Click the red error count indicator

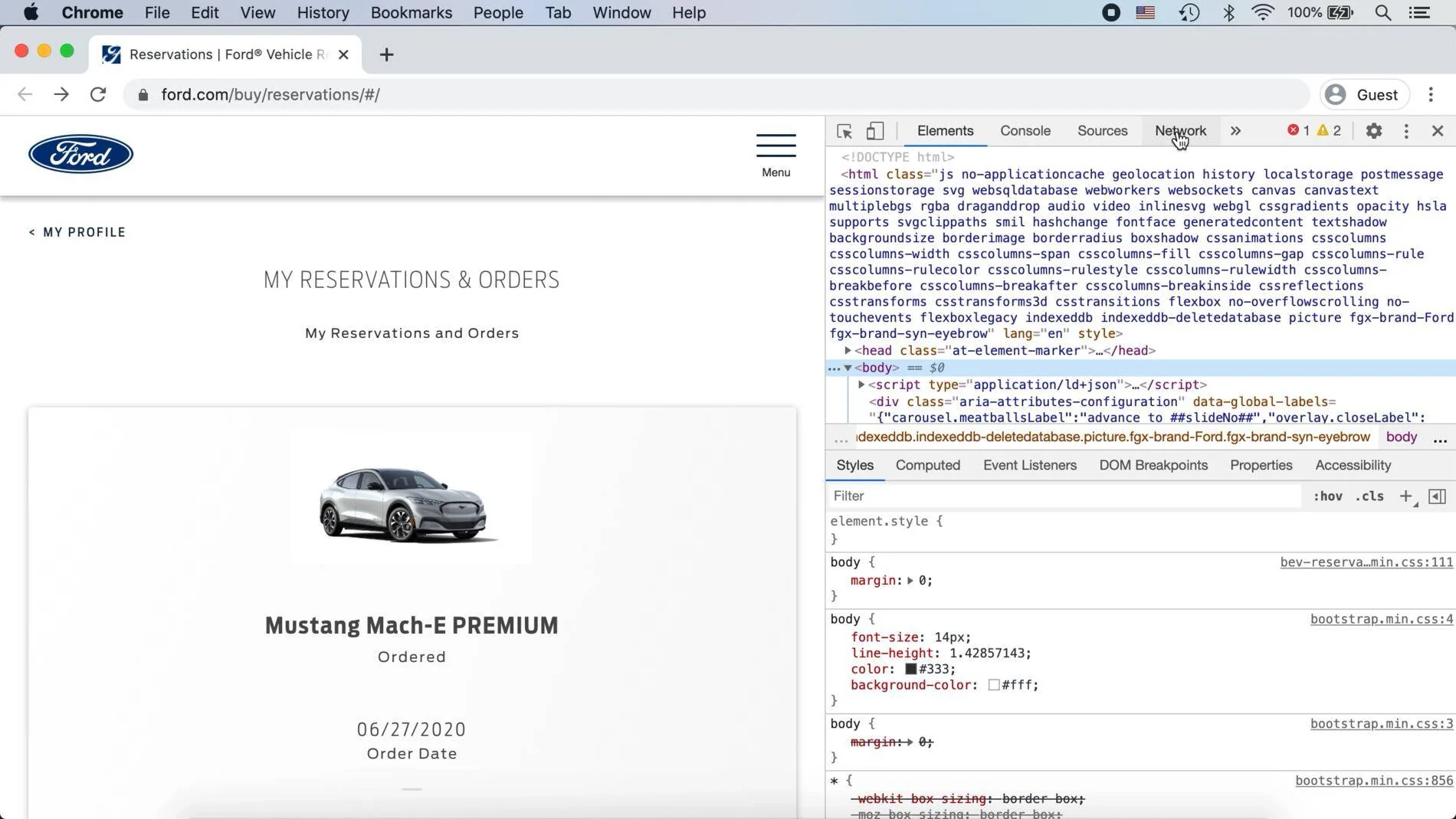[x=1298, y=130]
